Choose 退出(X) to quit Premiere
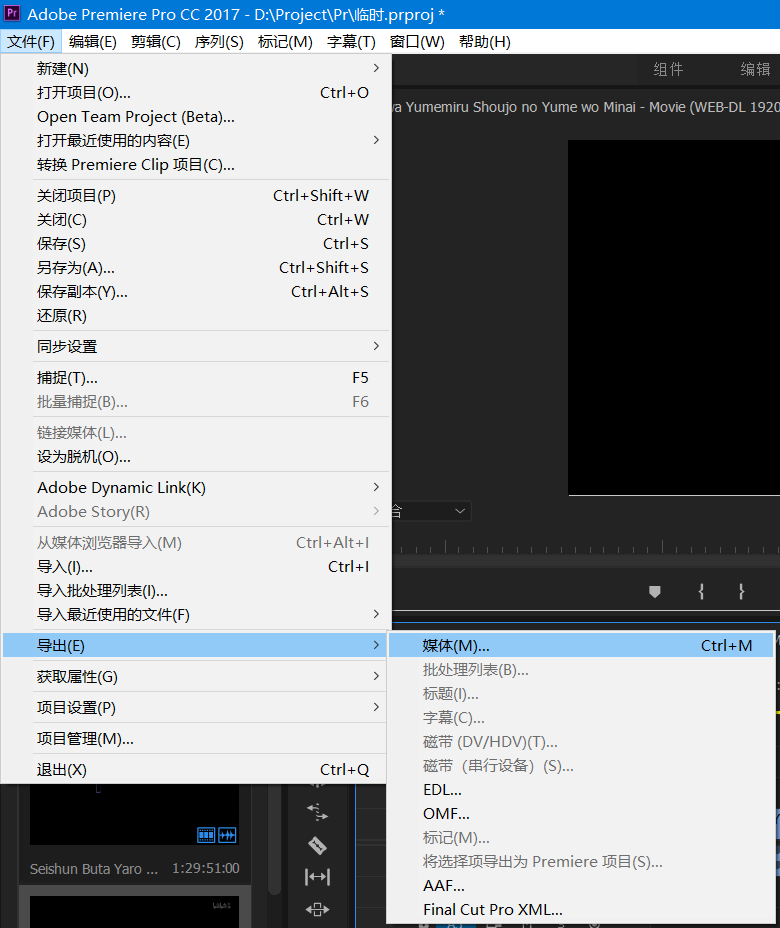Viewport: 780px width, 928px height. [x=195, y=769]
